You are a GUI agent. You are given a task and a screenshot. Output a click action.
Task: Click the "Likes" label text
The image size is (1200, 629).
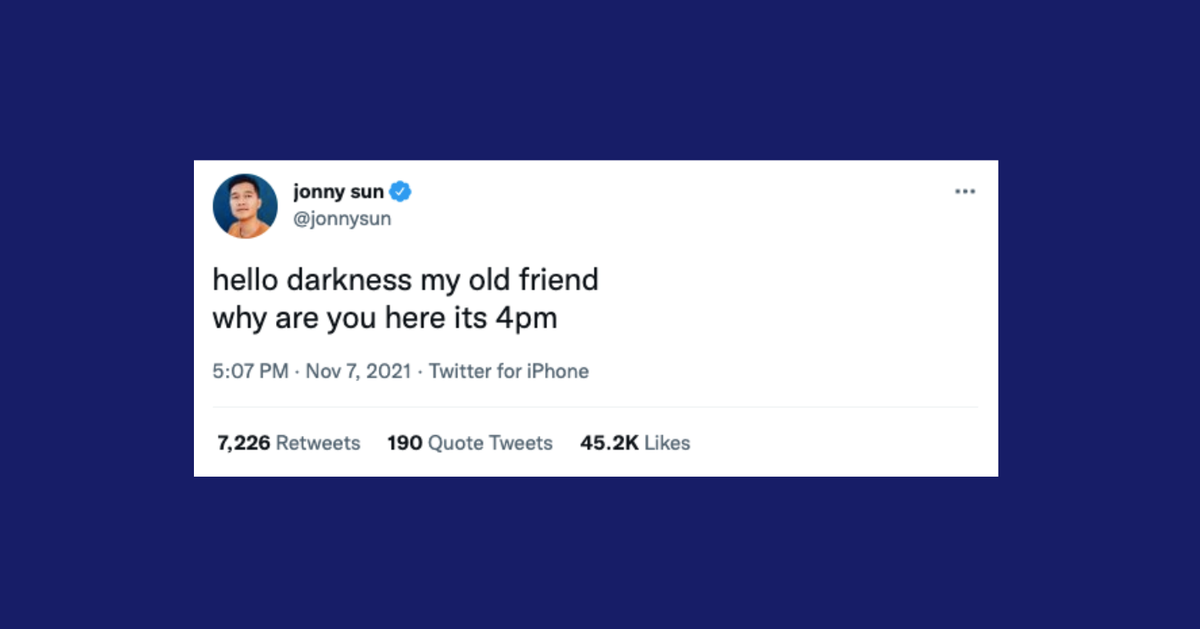point(667,442)
